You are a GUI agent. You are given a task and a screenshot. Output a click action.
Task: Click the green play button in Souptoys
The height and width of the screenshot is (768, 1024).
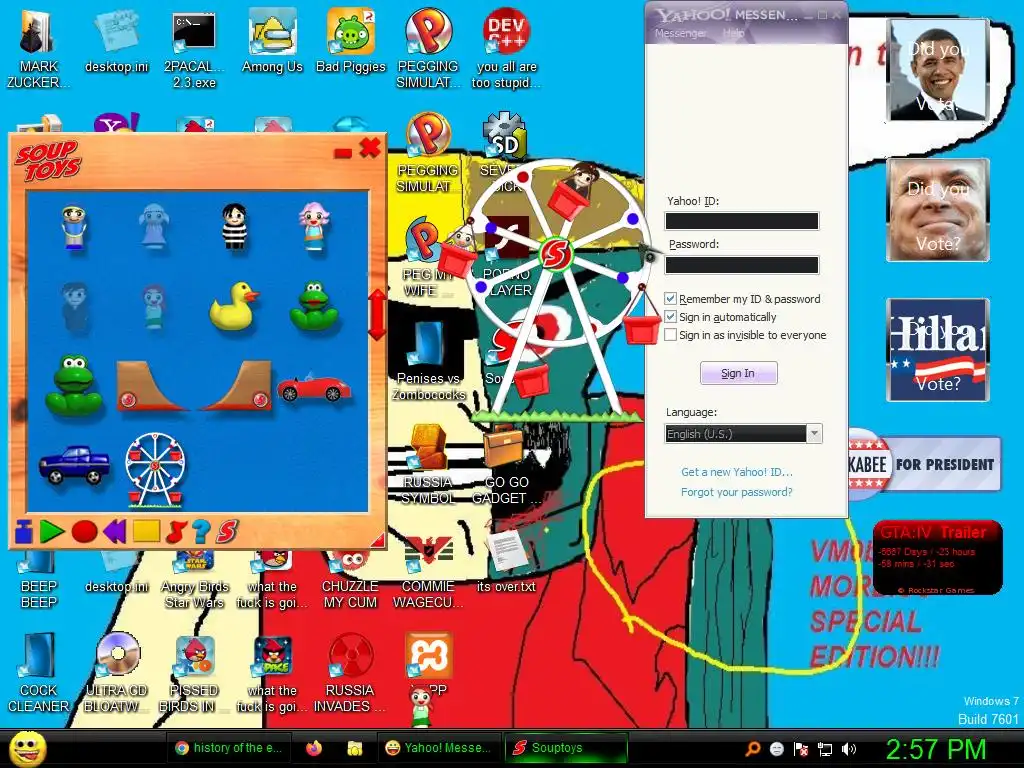click(52, 531)
